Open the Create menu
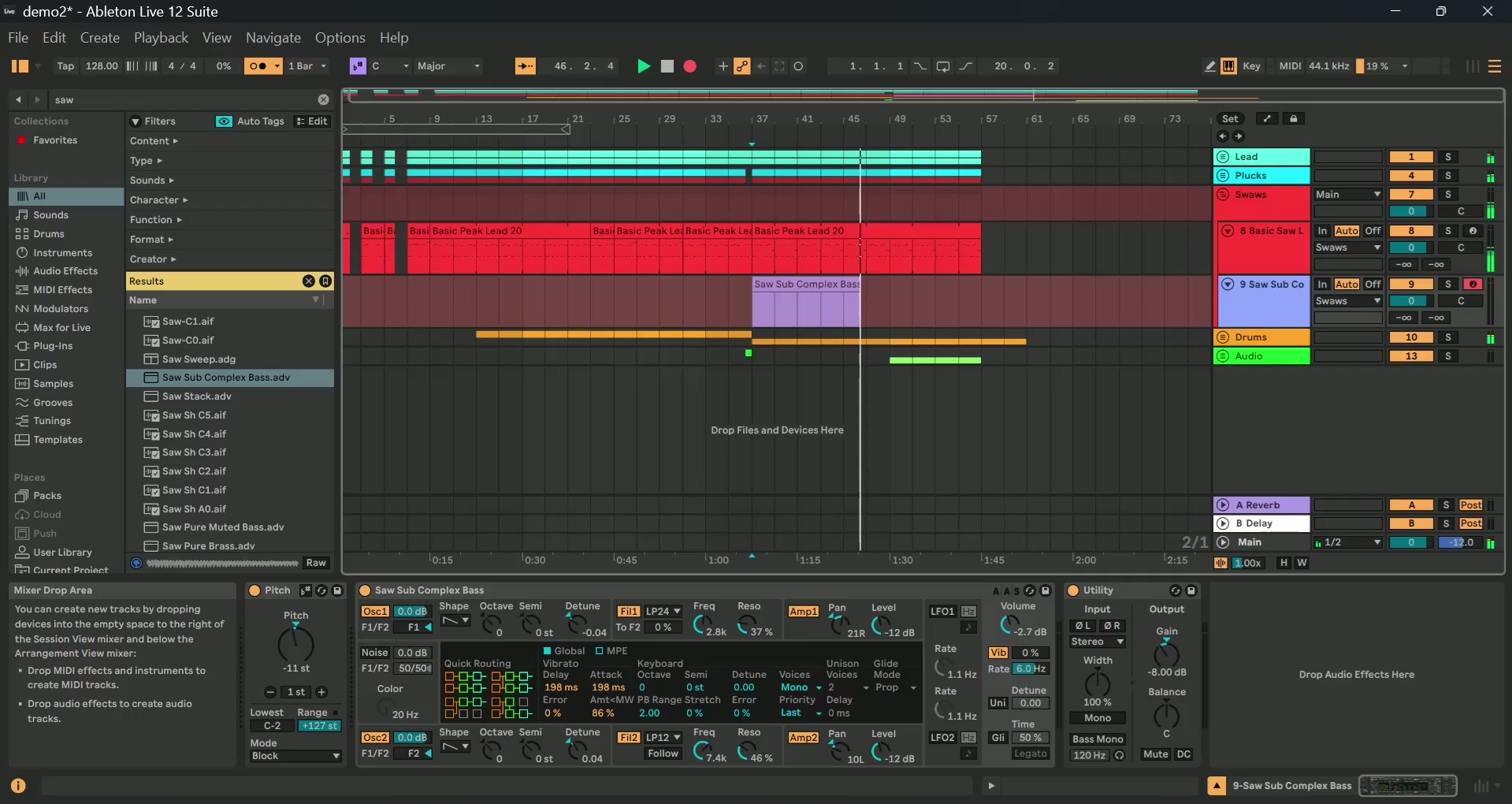 [100, 38]
